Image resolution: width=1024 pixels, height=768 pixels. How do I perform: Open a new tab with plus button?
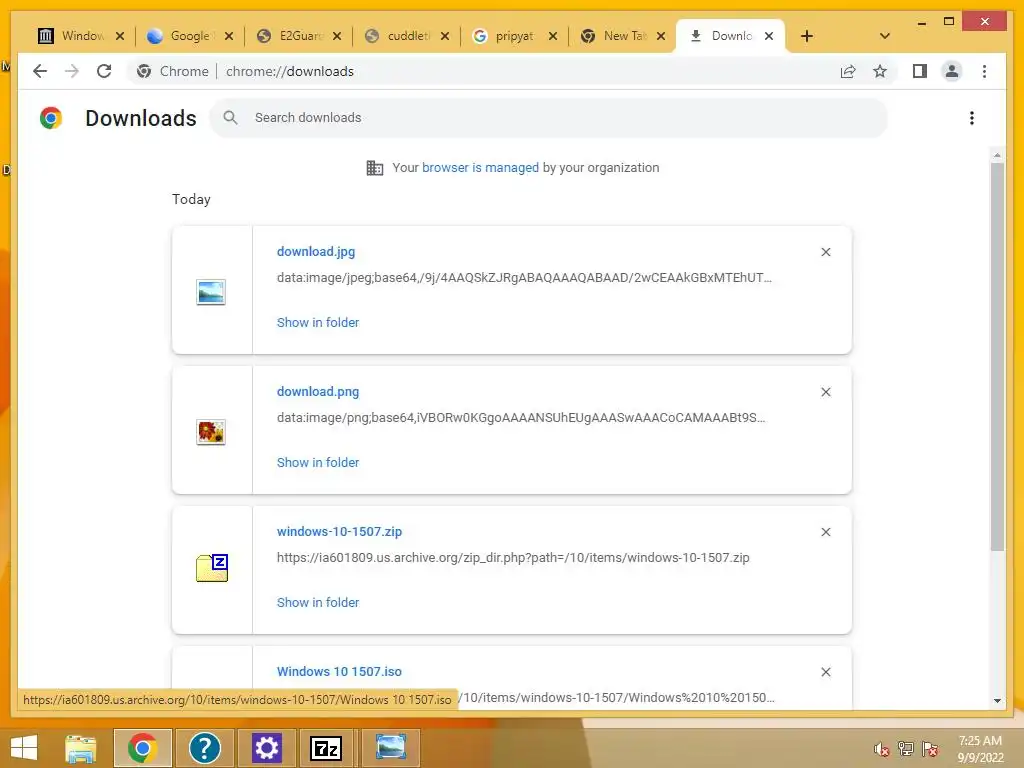[x=807, y=36]
